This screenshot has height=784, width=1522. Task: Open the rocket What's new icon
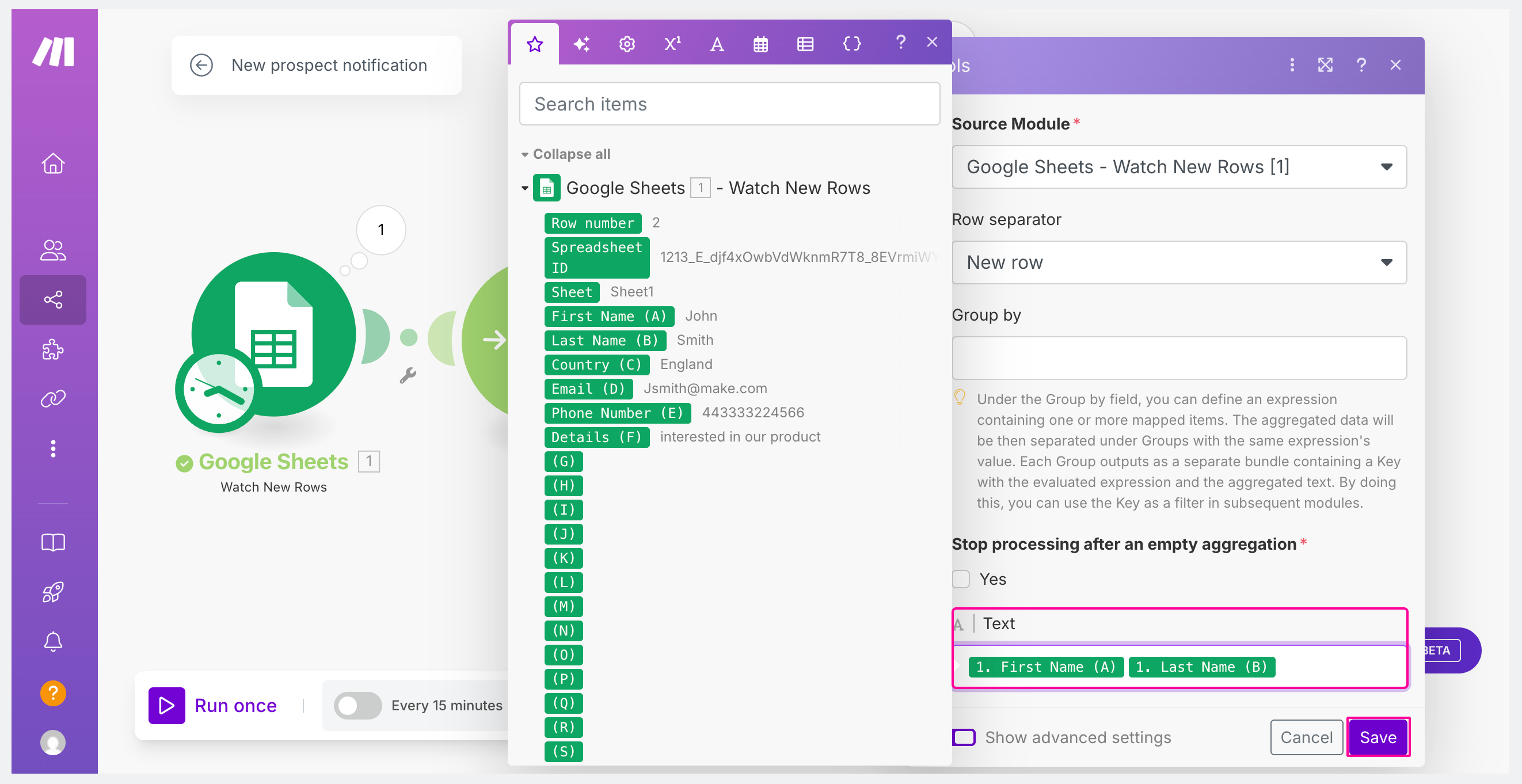pos(53,592)
